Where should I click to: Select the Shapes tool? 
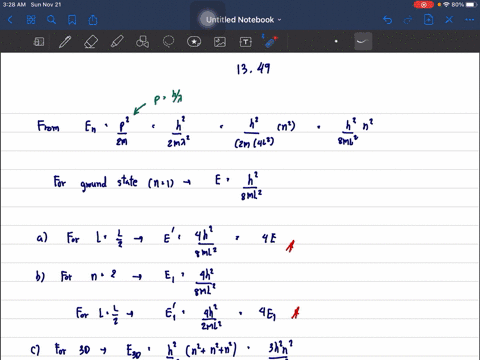(x=142, y=42)
